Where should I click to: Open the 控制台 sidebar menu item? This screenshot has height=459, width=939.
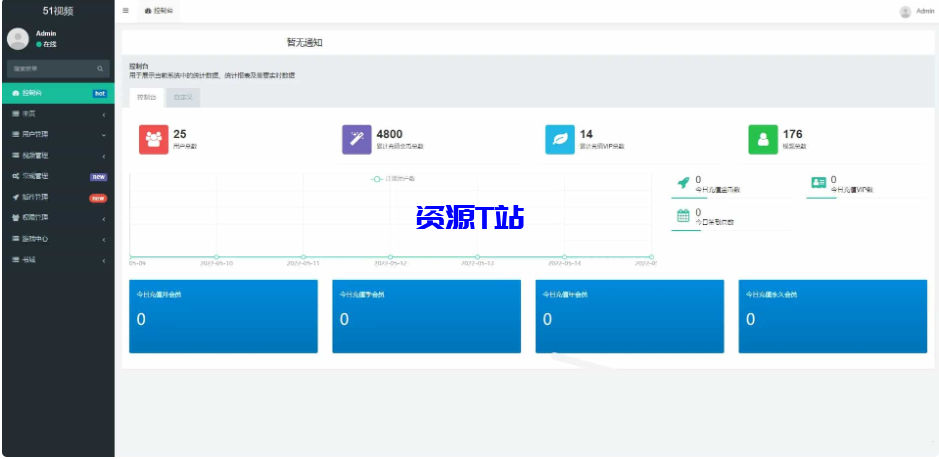58,93
